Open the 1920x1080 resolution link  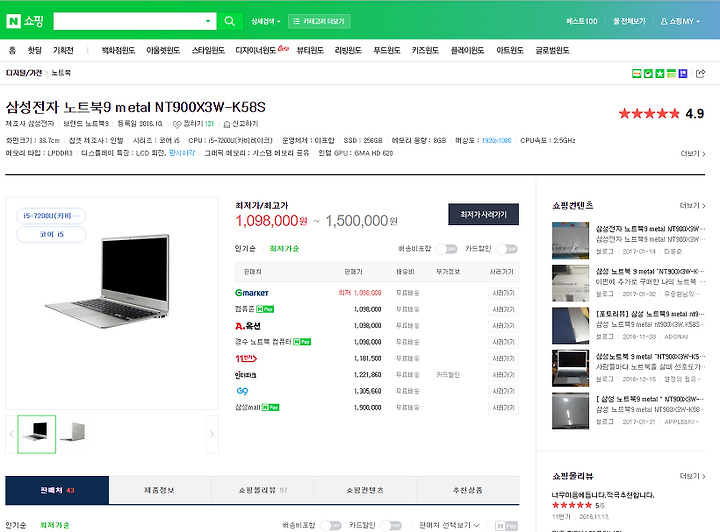pyautogui.click(x=496, y=140)
